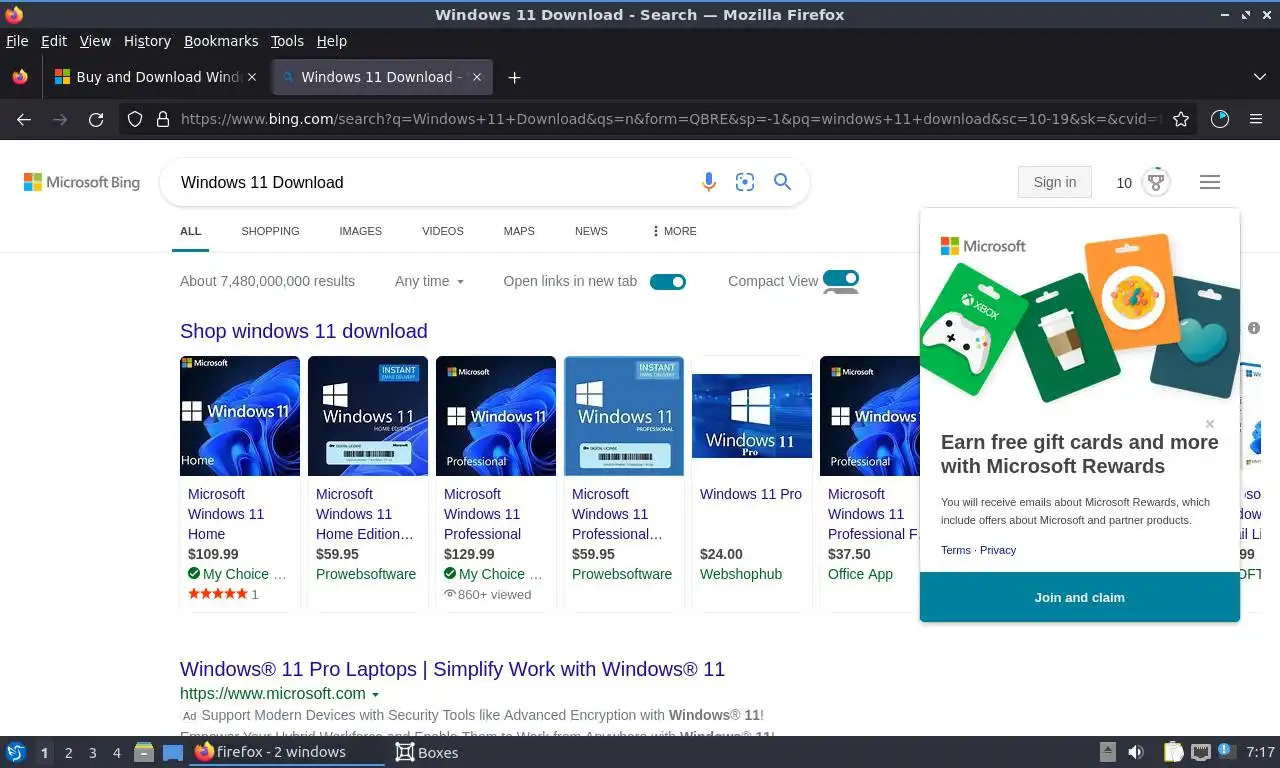Viewport: 1280px width, 768px height.
Task: Open Microsoft Windows 11 Home product link
Action: click(x=226, y=514)
